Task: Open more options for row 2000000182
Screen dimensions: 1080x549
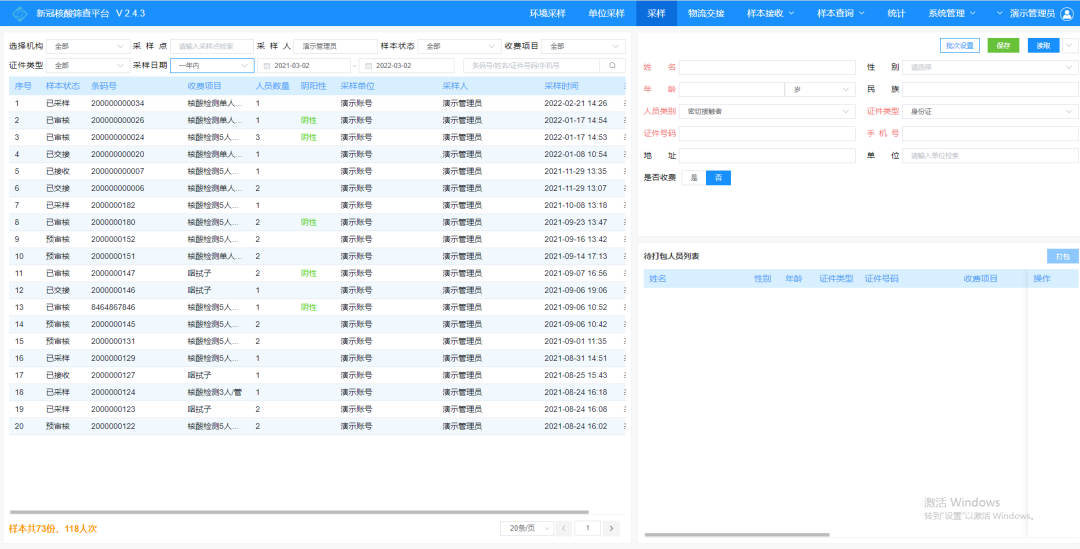Action: point(625,205)
